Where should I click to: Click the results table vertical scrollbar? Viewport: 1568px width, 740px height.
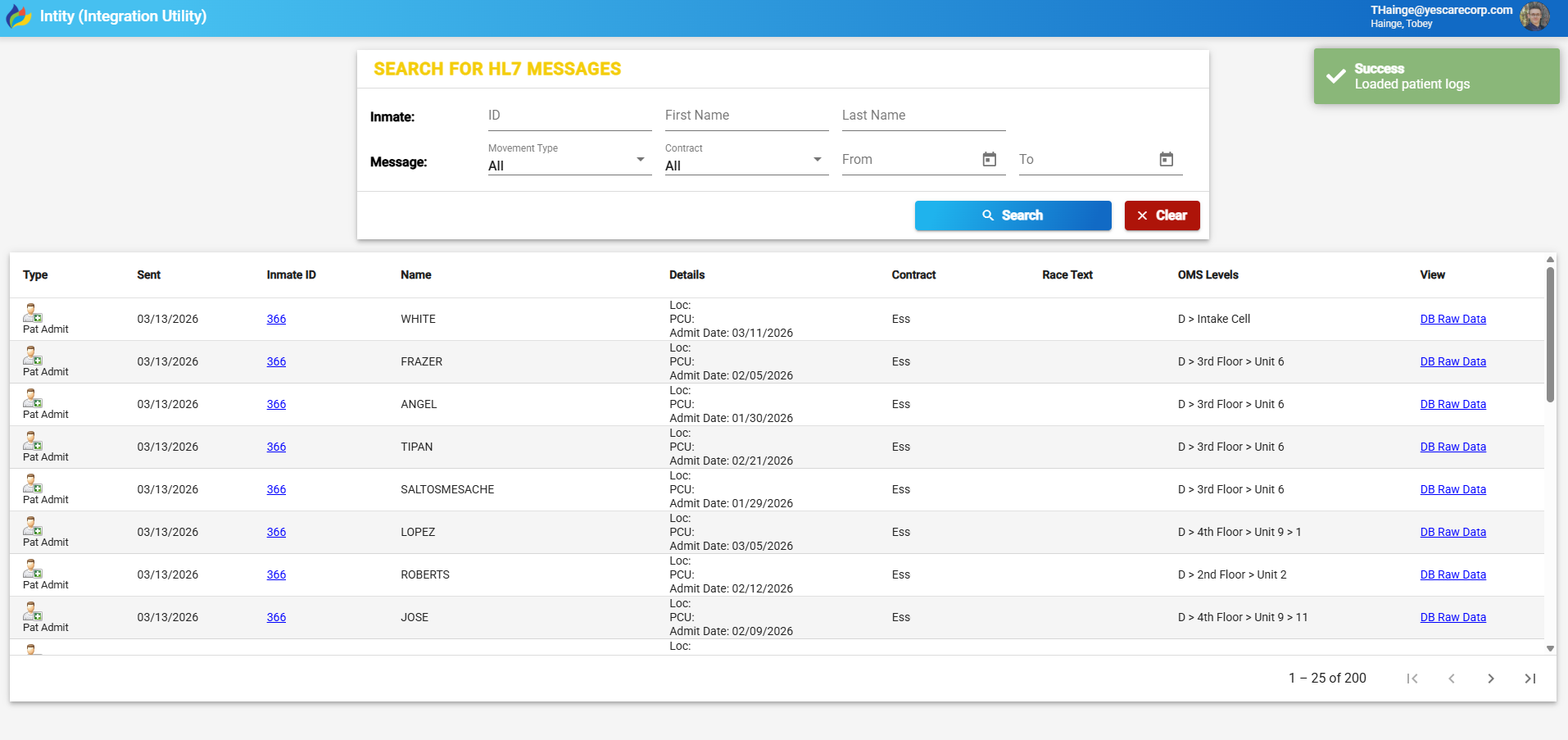click(x=1550, y=334)
